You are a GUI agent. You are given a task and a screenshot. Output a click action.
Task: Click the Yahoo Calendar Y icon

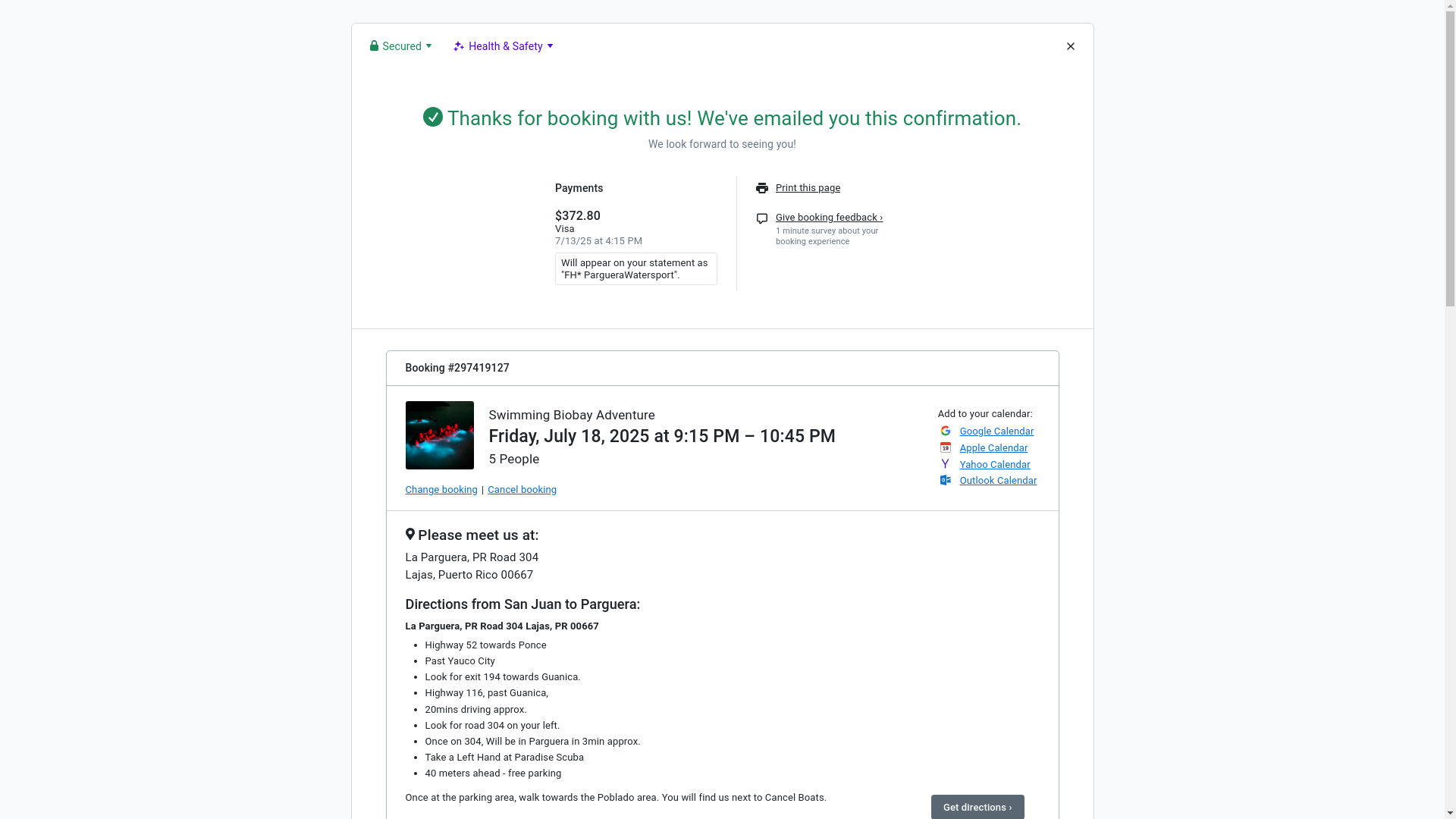coord(946,464)
